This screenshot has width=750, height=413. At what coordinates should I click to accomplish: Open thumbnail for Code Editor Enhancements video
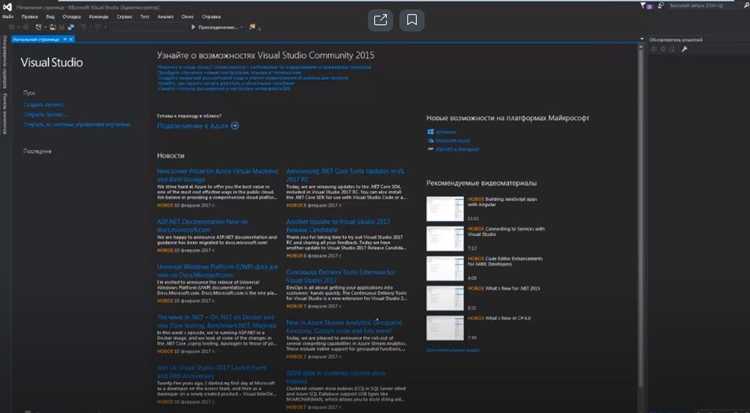pyautogui.click(x=445, y=268)
